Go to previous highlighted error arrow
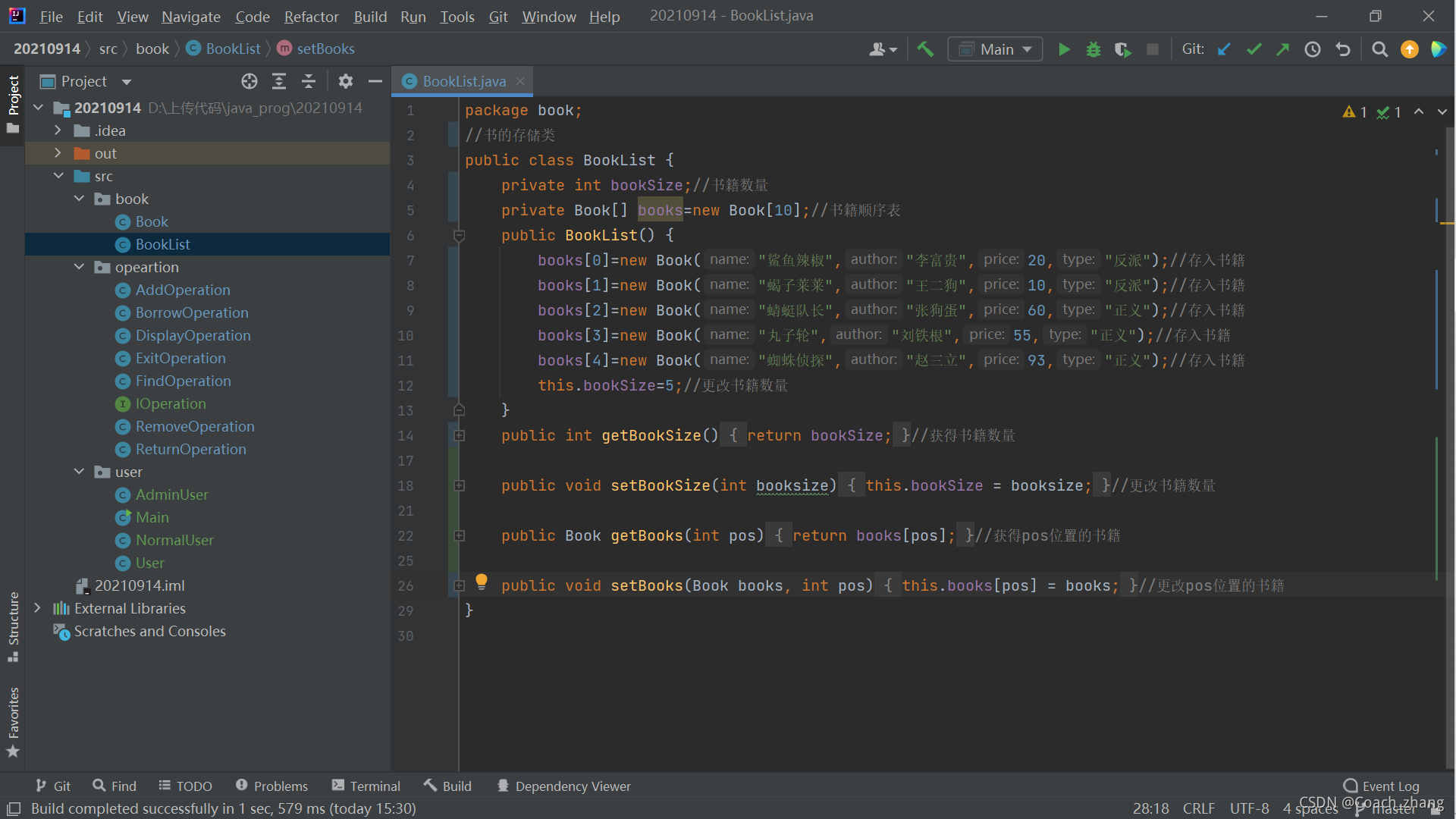 click(x=1419, y=111)
